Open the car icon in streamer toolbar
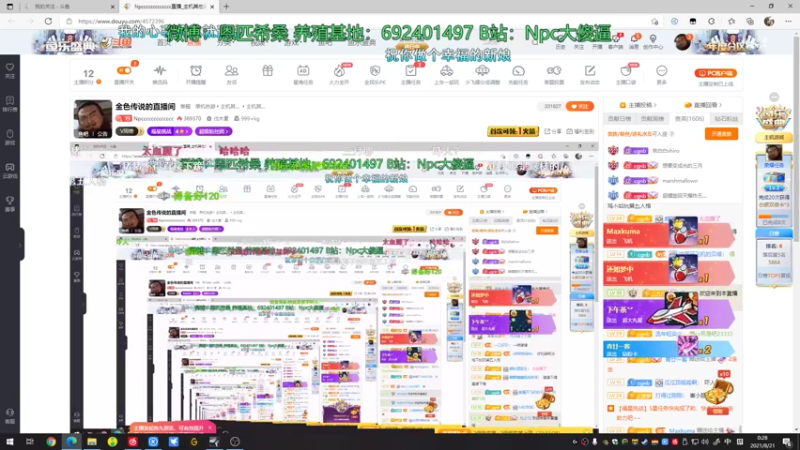800x450 pixels. 446,70
